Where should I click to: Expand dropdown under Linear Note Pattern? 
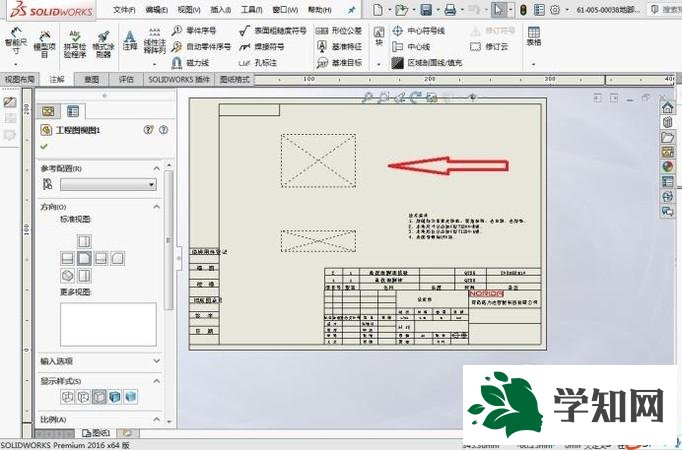coord(154,64)
